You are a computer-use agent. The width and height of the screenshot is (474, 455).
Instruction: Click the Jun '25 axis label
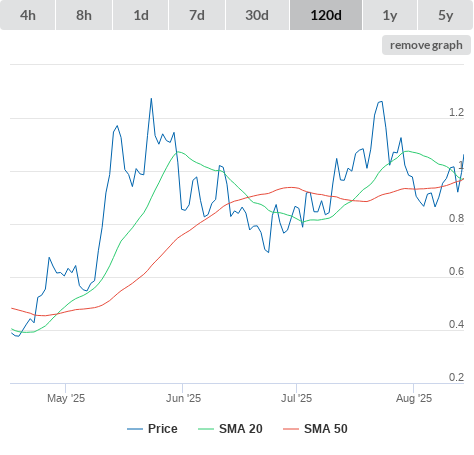coord(183,398)
